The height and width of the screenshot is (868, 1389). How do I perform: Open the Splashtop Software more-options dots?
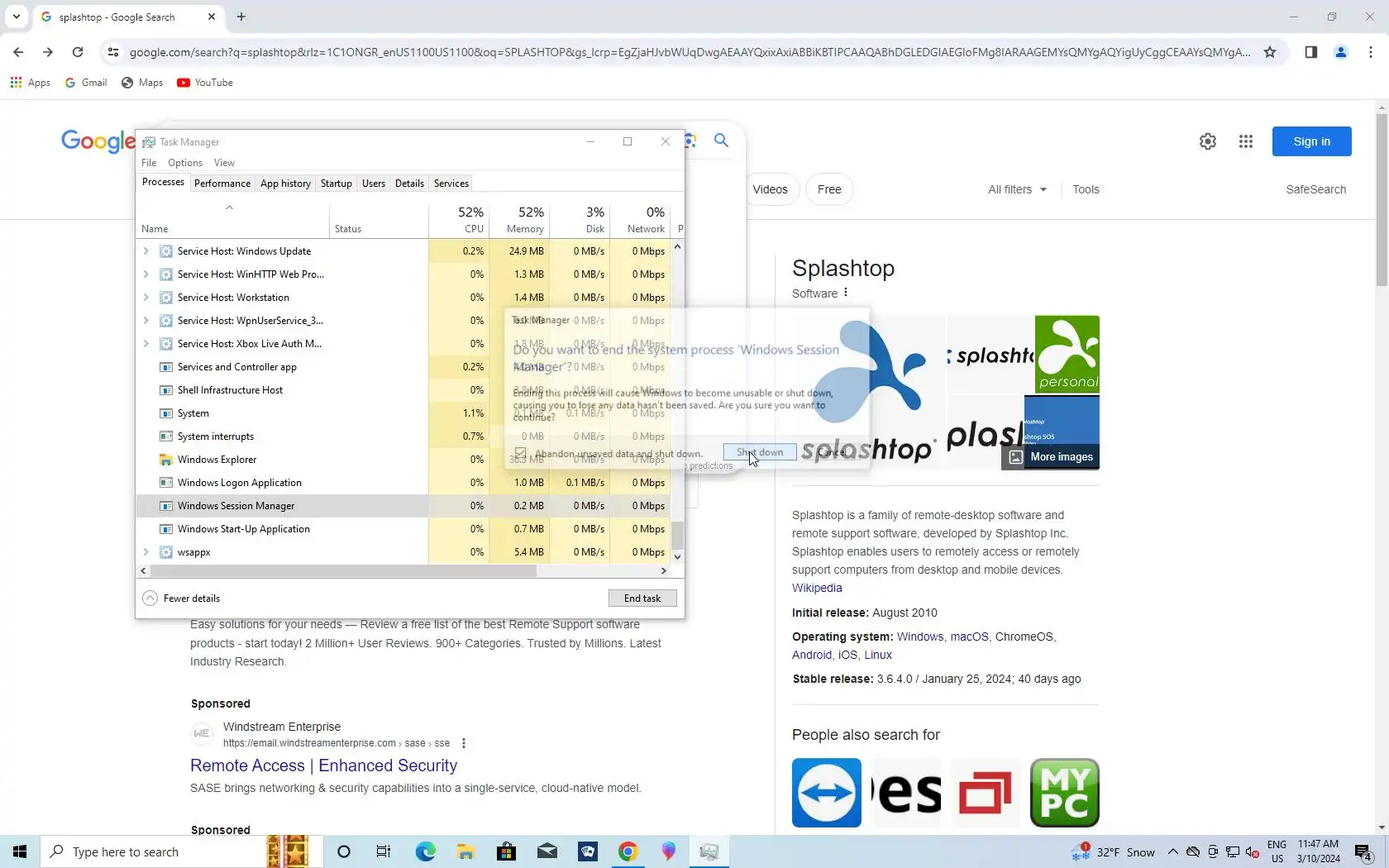pos(845,293)
